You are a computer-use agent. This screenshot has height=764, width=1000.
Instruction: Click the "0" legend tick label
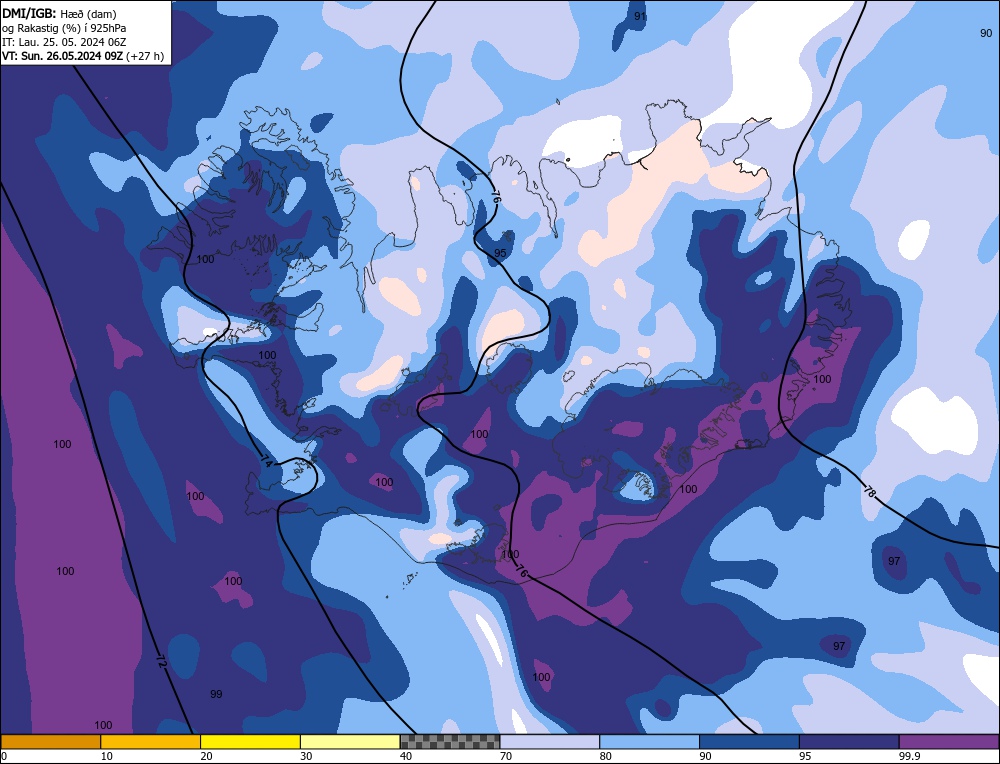4,756
